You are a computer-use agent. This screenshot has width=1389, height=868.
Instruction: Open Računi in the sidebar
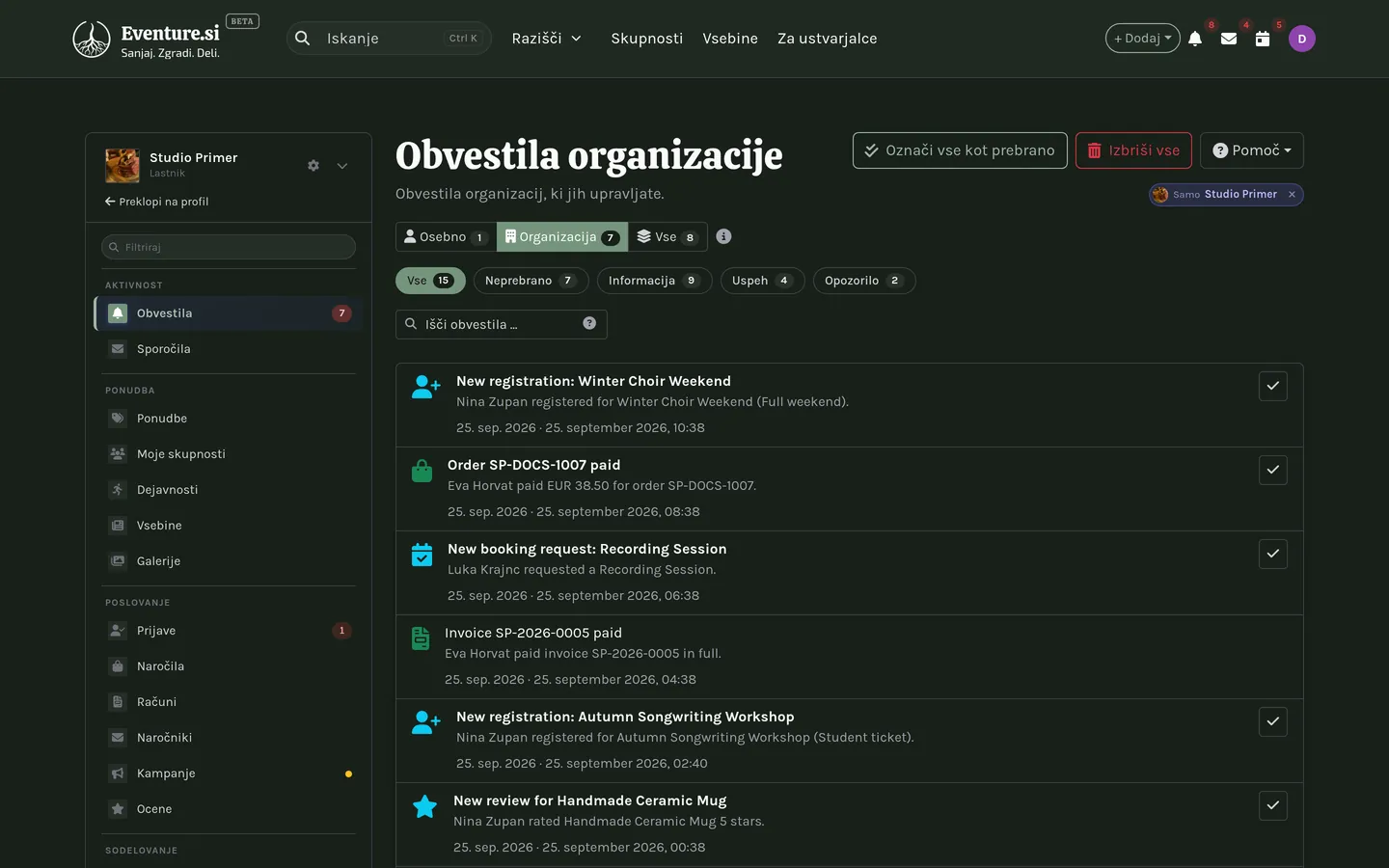pyautogui.click(x=229, y=702)
